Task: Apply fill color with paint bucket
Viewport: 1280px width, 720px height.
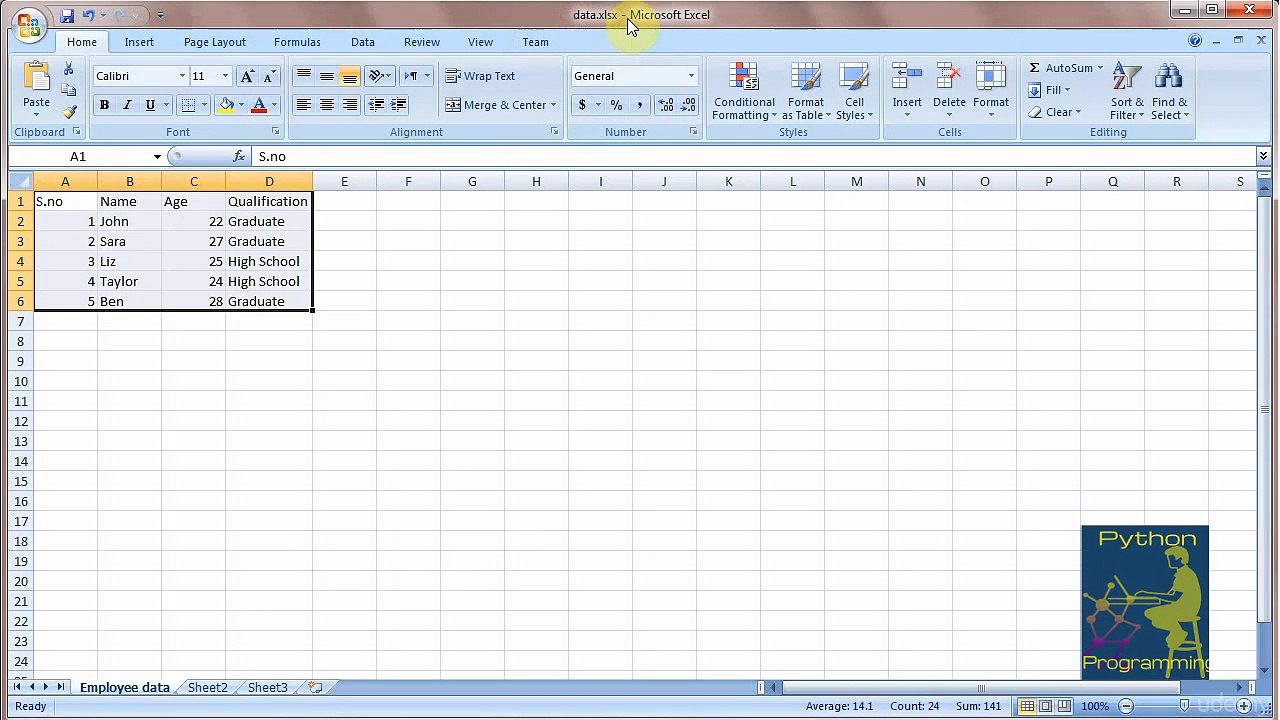Action: click(227, 104)
